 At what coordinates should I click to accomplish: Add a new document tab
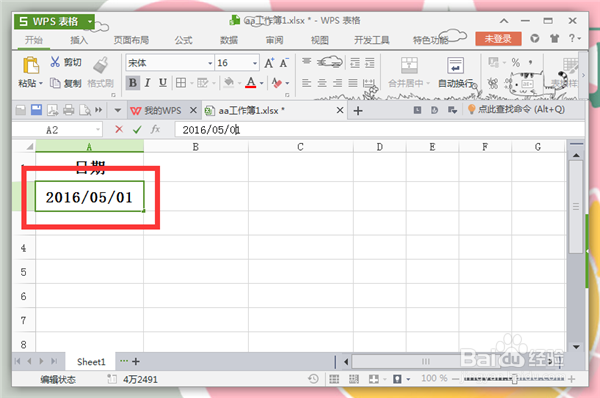pyautogui.click(x=358, y=111)
